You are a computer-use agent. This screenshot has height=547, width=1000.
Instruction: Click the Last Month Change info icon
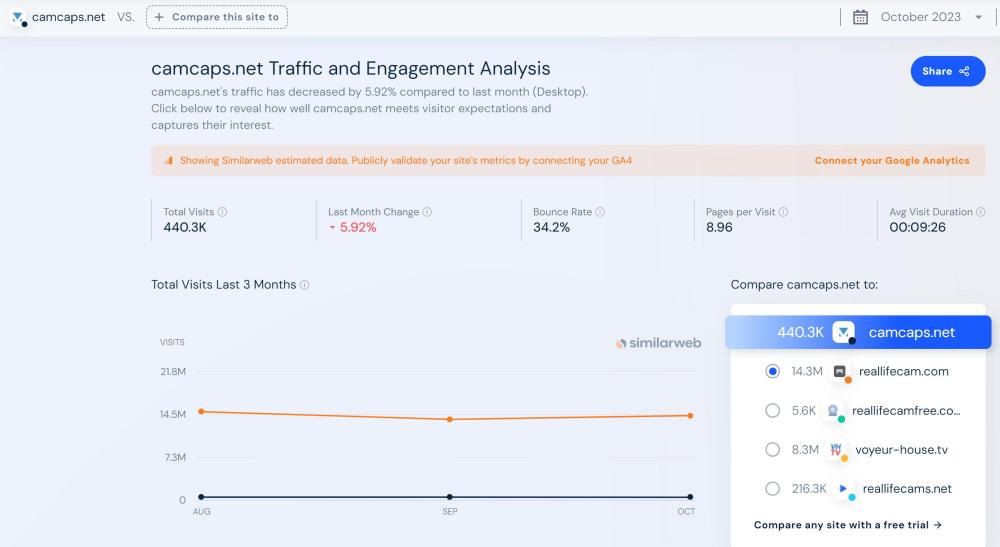coord(427,212)
